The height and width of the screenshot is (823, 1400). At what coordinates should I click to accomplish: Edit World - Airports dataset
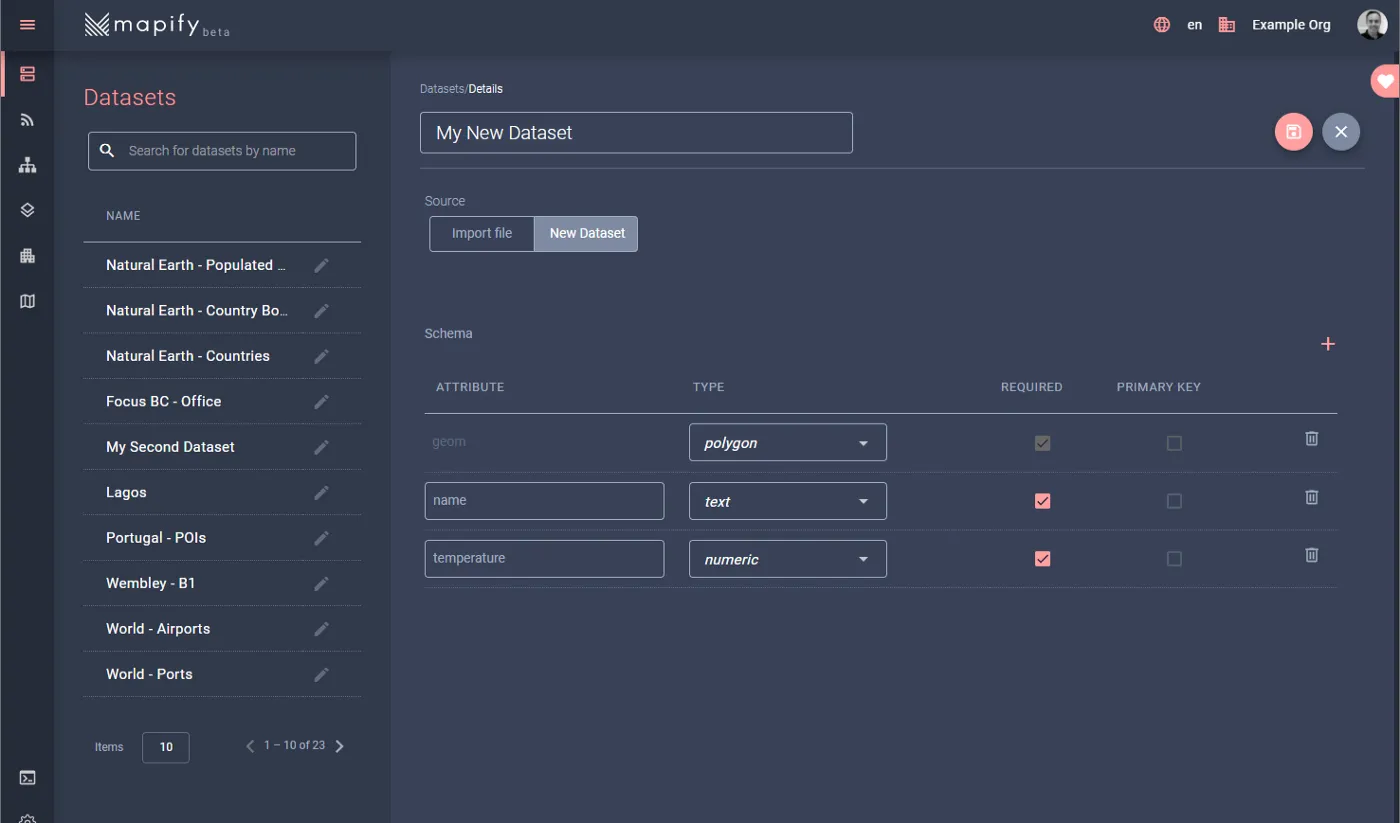tap(321, 629)
